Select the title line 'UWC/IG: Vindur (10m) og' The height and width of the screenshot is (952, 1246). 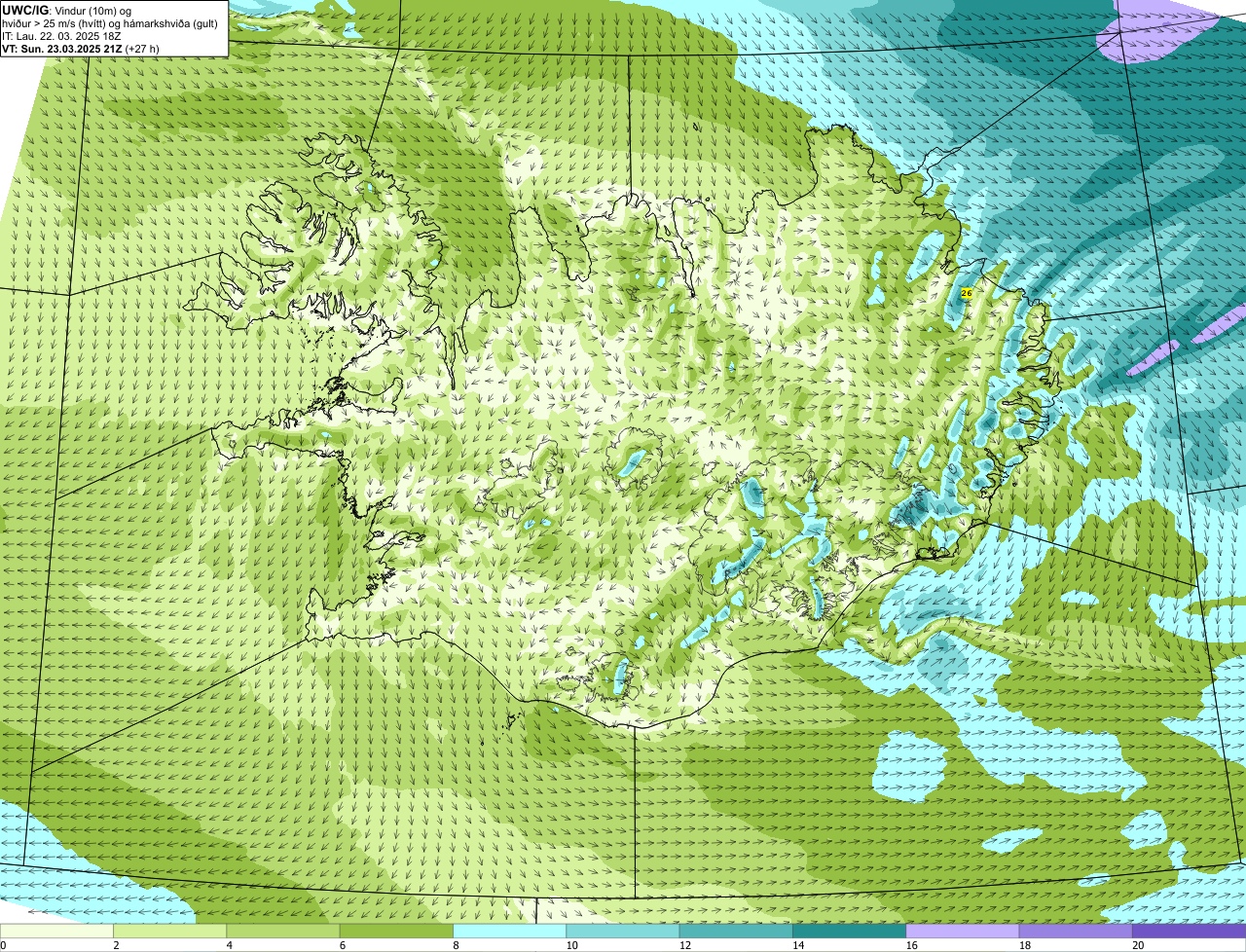point(66,10)
